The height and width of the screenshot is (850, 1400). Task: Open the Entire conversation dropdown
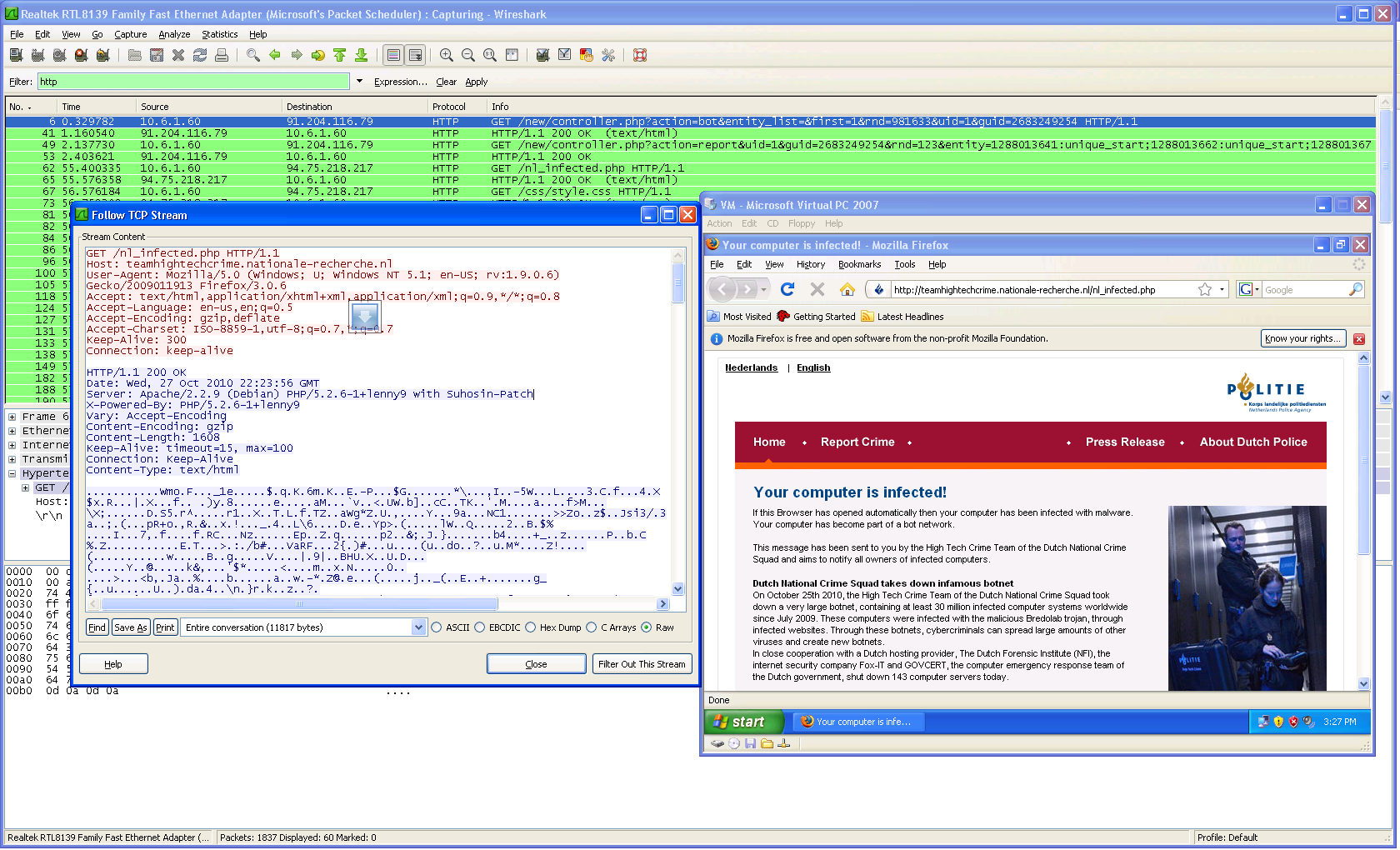click(418, 627)
